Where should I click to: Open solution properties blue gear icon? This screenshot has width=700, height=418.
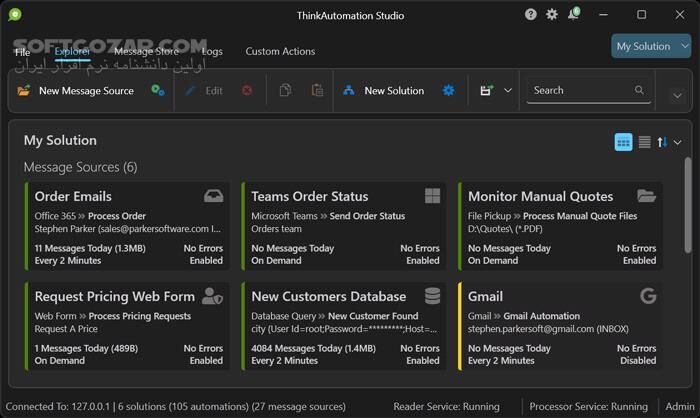tap(448, 91)
